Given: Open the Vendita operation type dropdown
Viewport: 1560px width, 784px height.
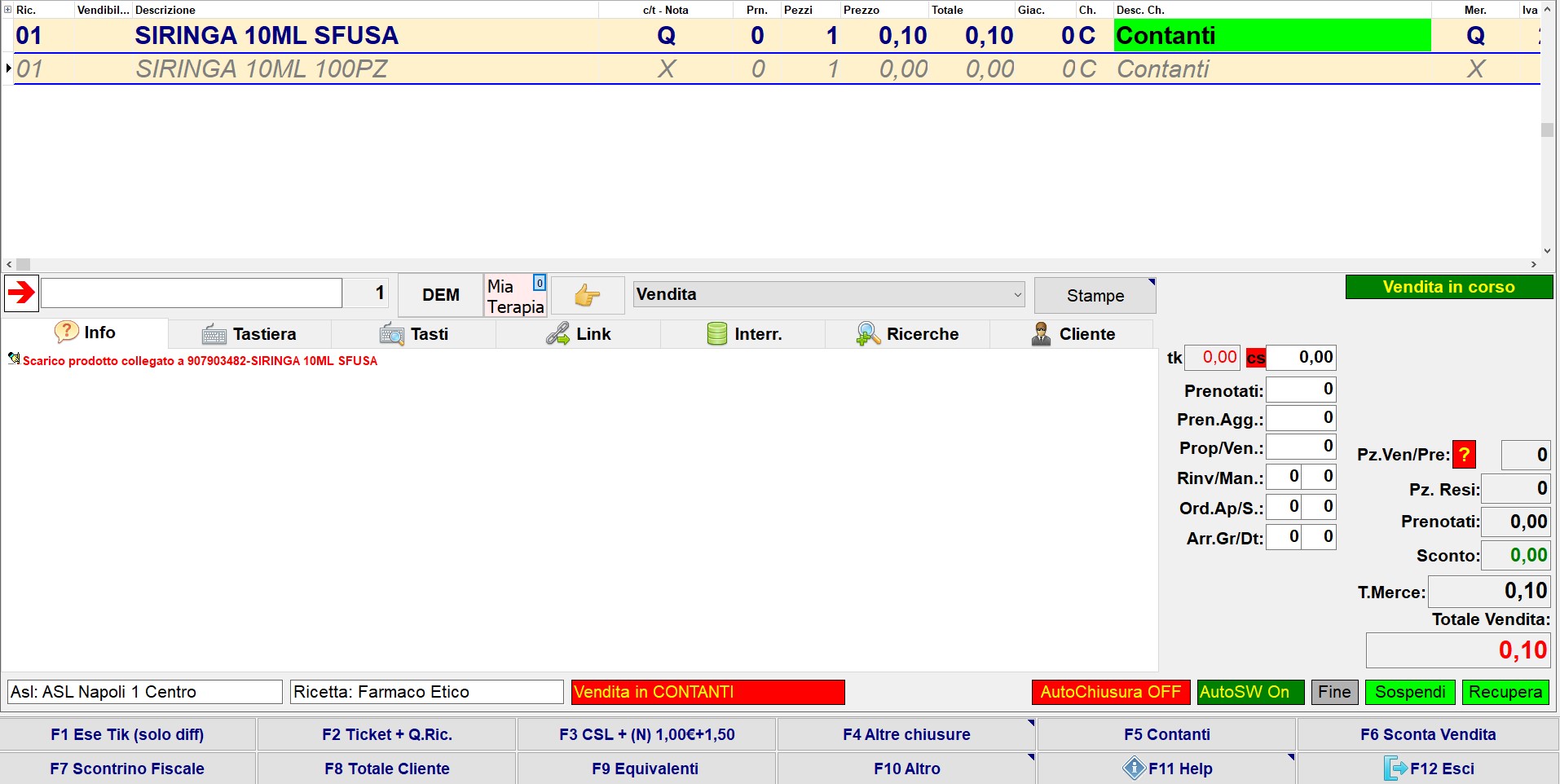Looking at the screenshot, I should pos(1017,295).
